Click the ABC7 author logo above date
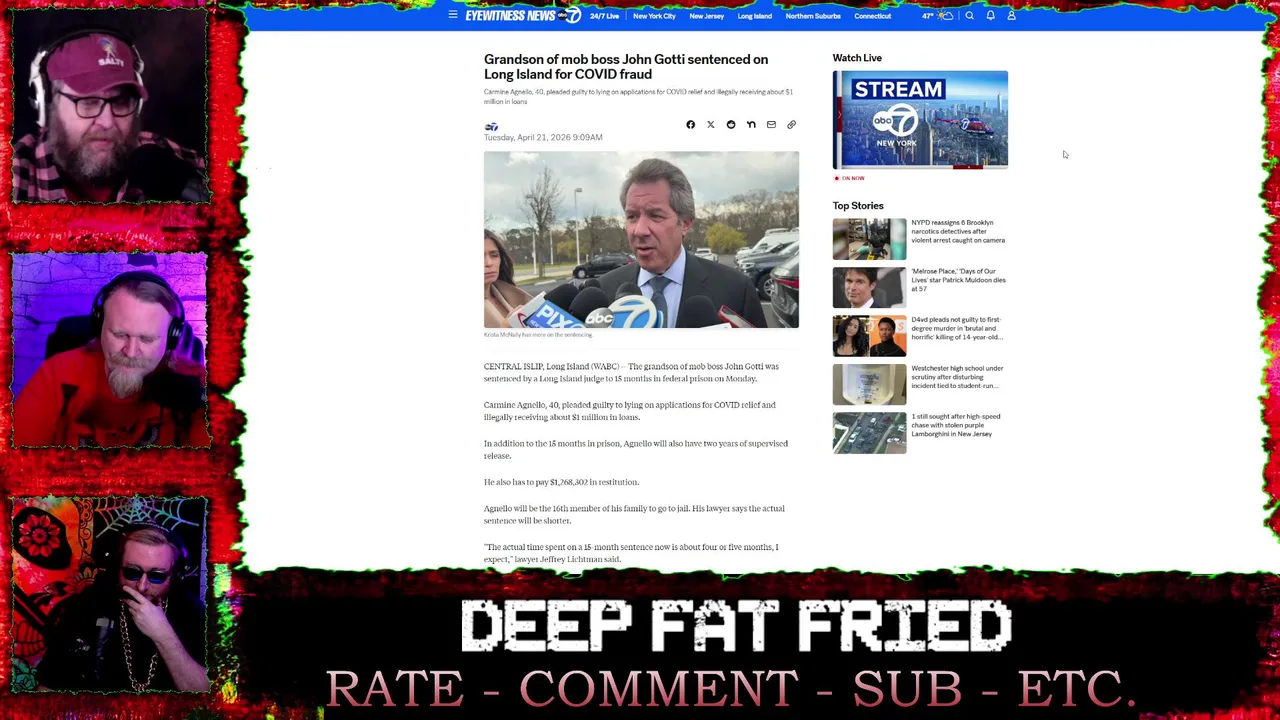Screen dimensions: 1280x720 tap(491, 127)
